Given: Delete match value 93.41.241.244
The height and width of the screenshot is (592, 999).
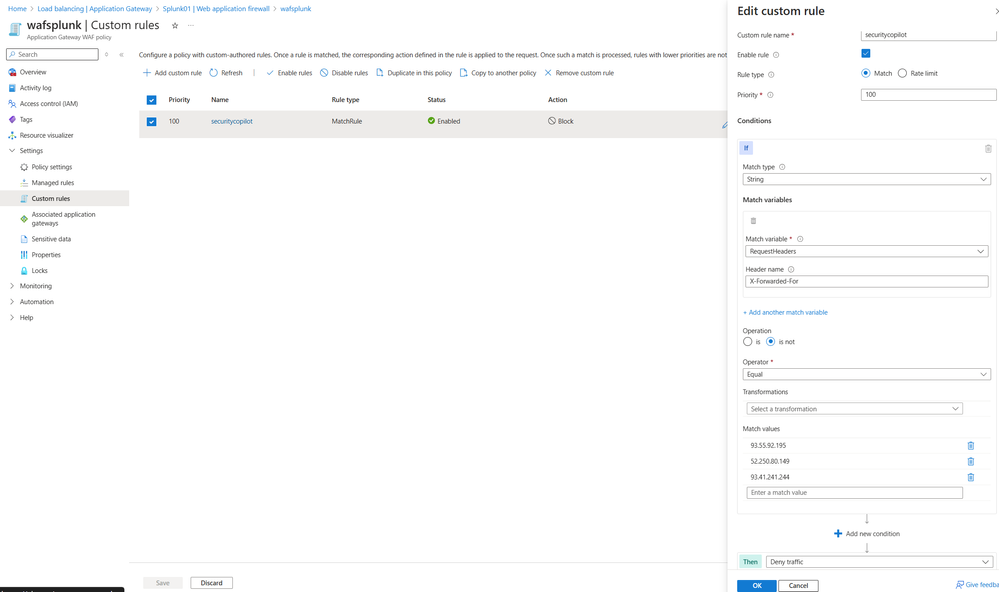Looking at the screenshot, I should click(x=971, y=477).
